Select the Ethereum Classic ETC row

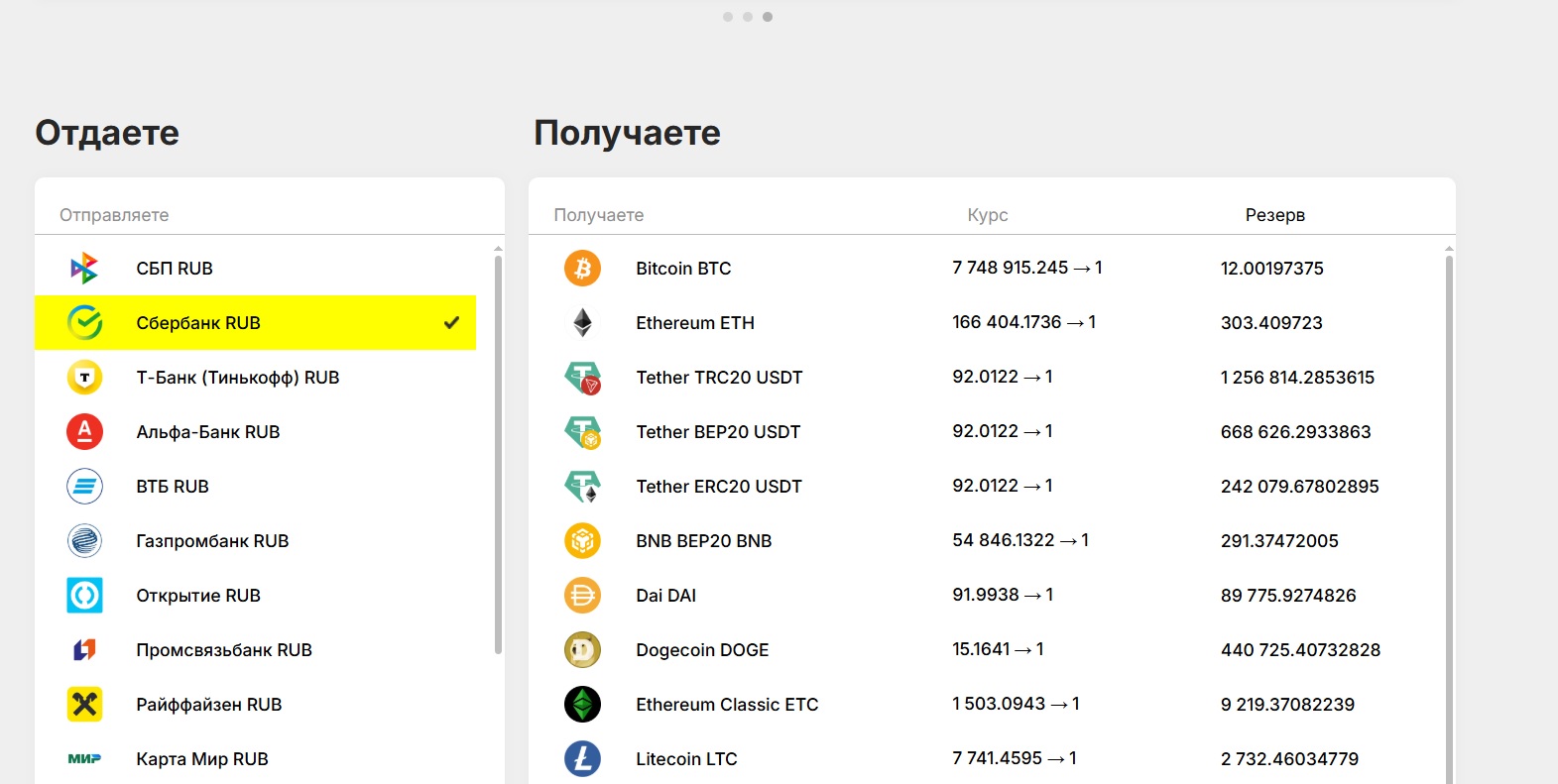[727, 705]
